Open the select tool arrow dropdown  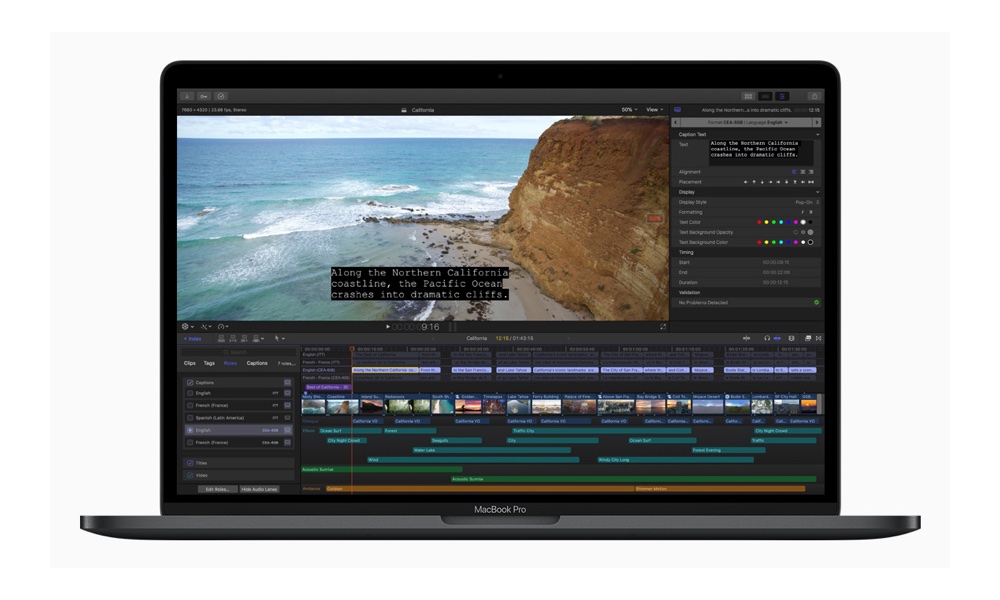tap(279, 339)
